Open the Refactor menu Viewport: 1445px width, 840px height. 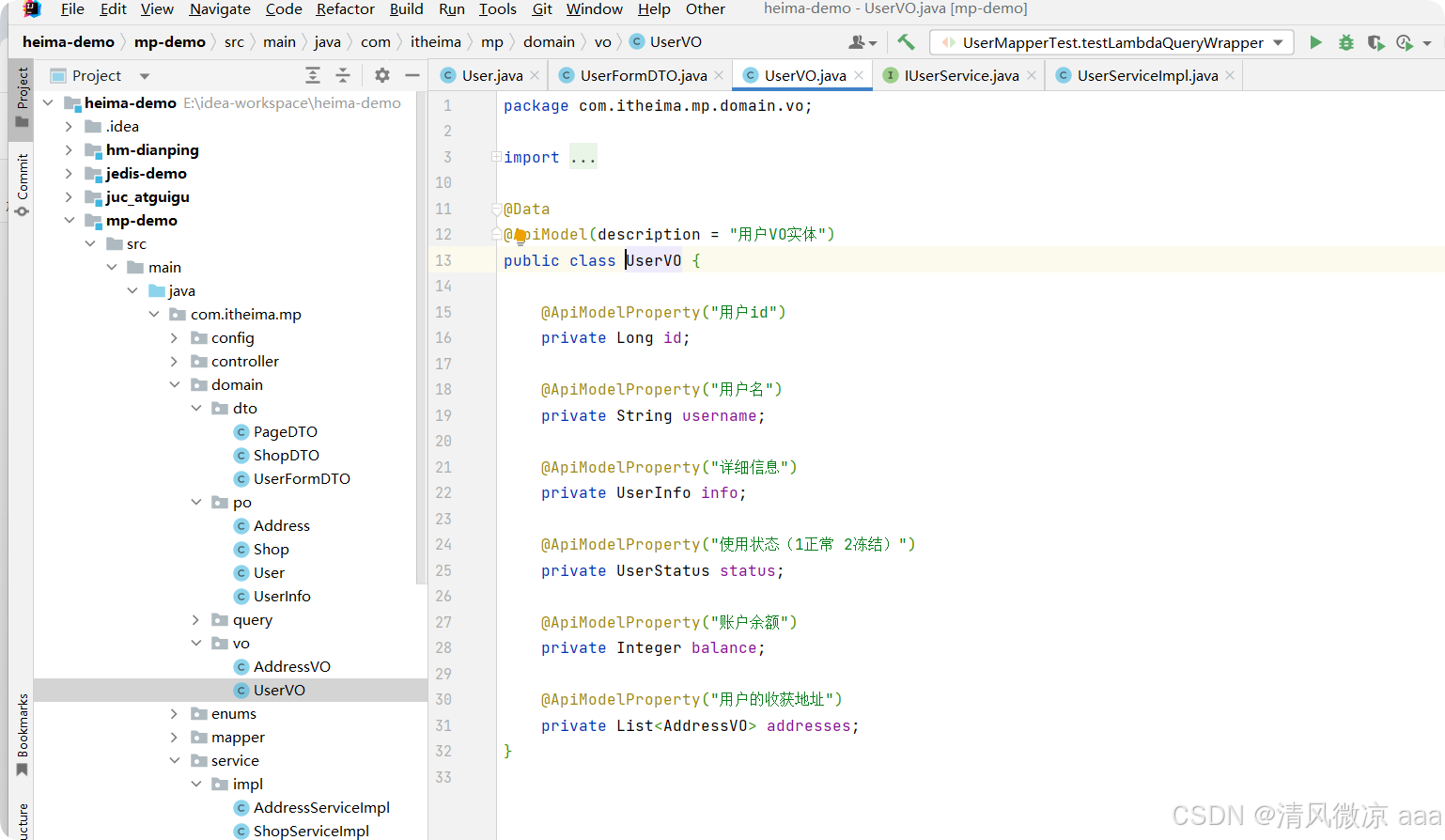tap(345, 9)
